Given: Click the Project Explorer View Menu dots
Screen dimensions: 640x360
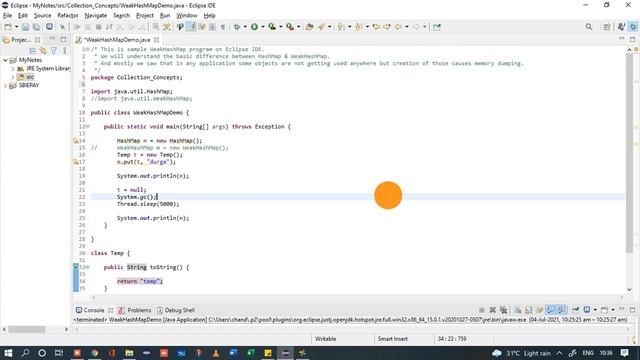Looking at the screenshot, I should click(x=64, y=51).
